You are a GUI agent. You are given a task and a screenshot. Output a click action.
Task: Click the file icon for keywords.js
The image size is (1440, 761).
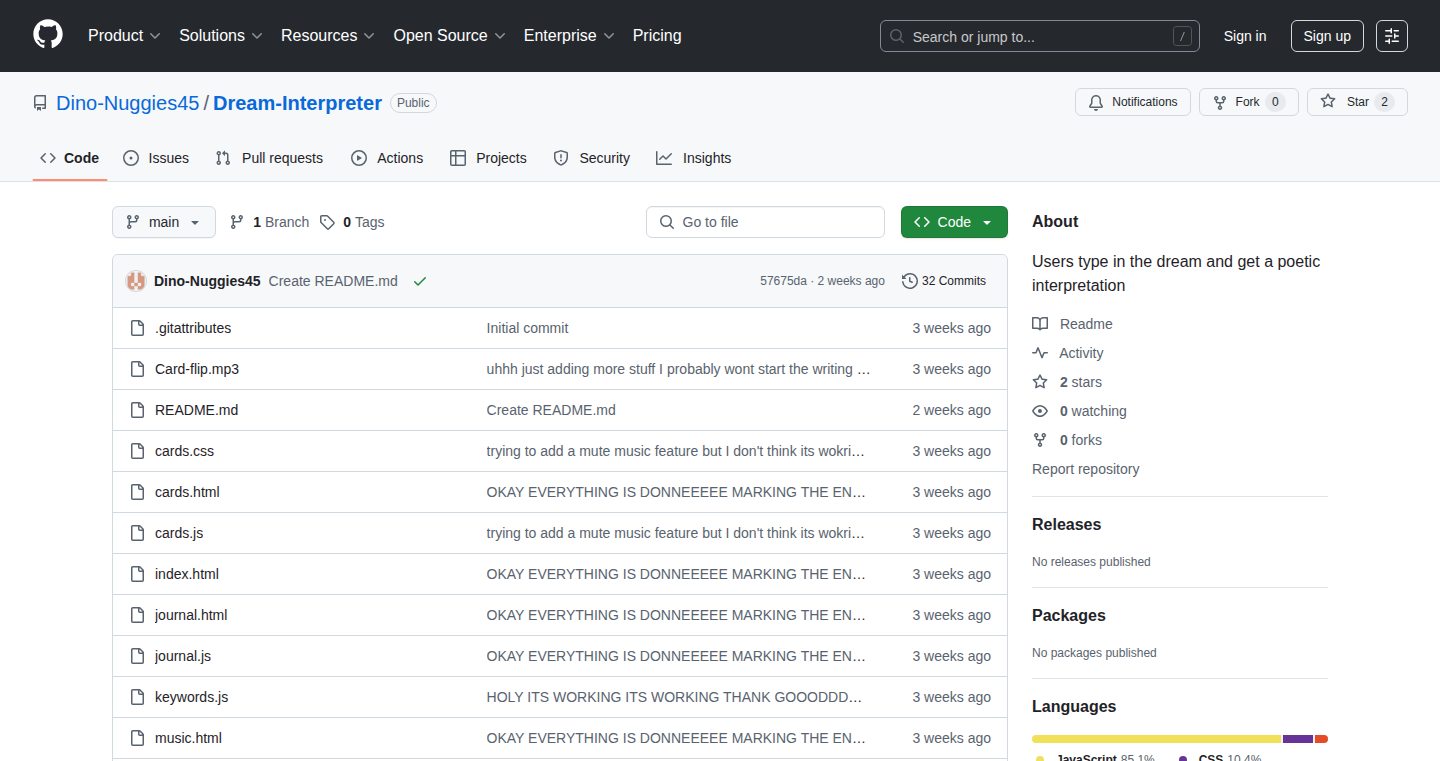pos(138,697)
